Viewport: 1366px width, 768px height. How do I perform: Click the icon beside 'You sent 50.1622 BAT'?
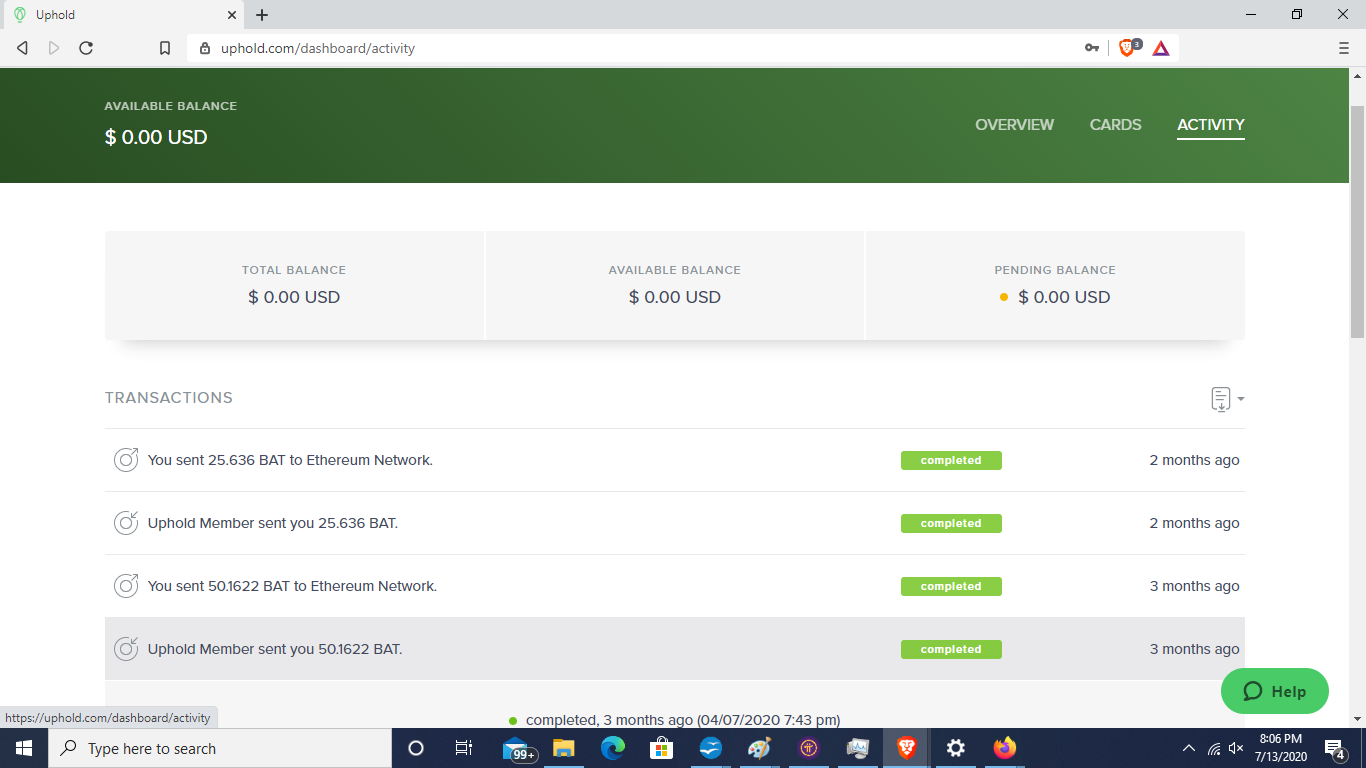coord(126,586)
